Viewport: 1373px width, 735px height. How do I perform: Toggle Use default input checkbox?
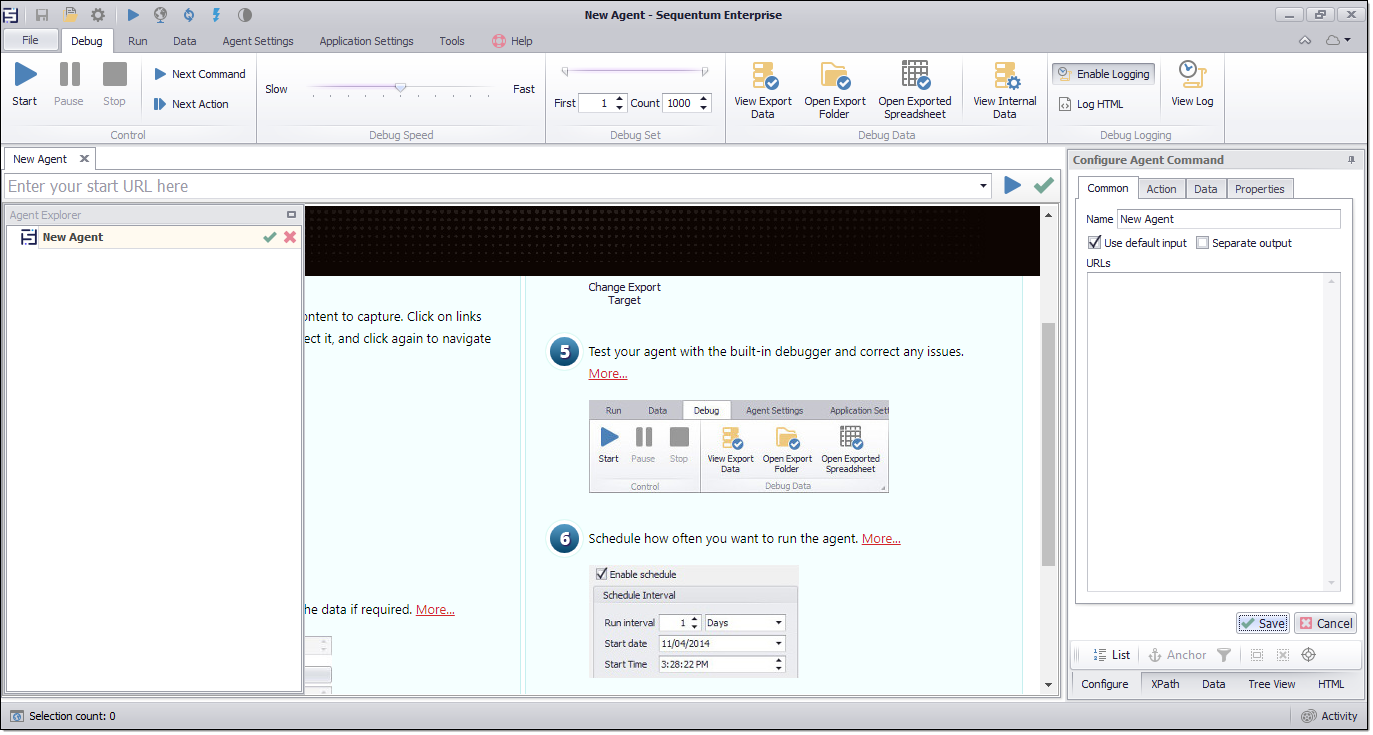click(x=1094, y=243)
